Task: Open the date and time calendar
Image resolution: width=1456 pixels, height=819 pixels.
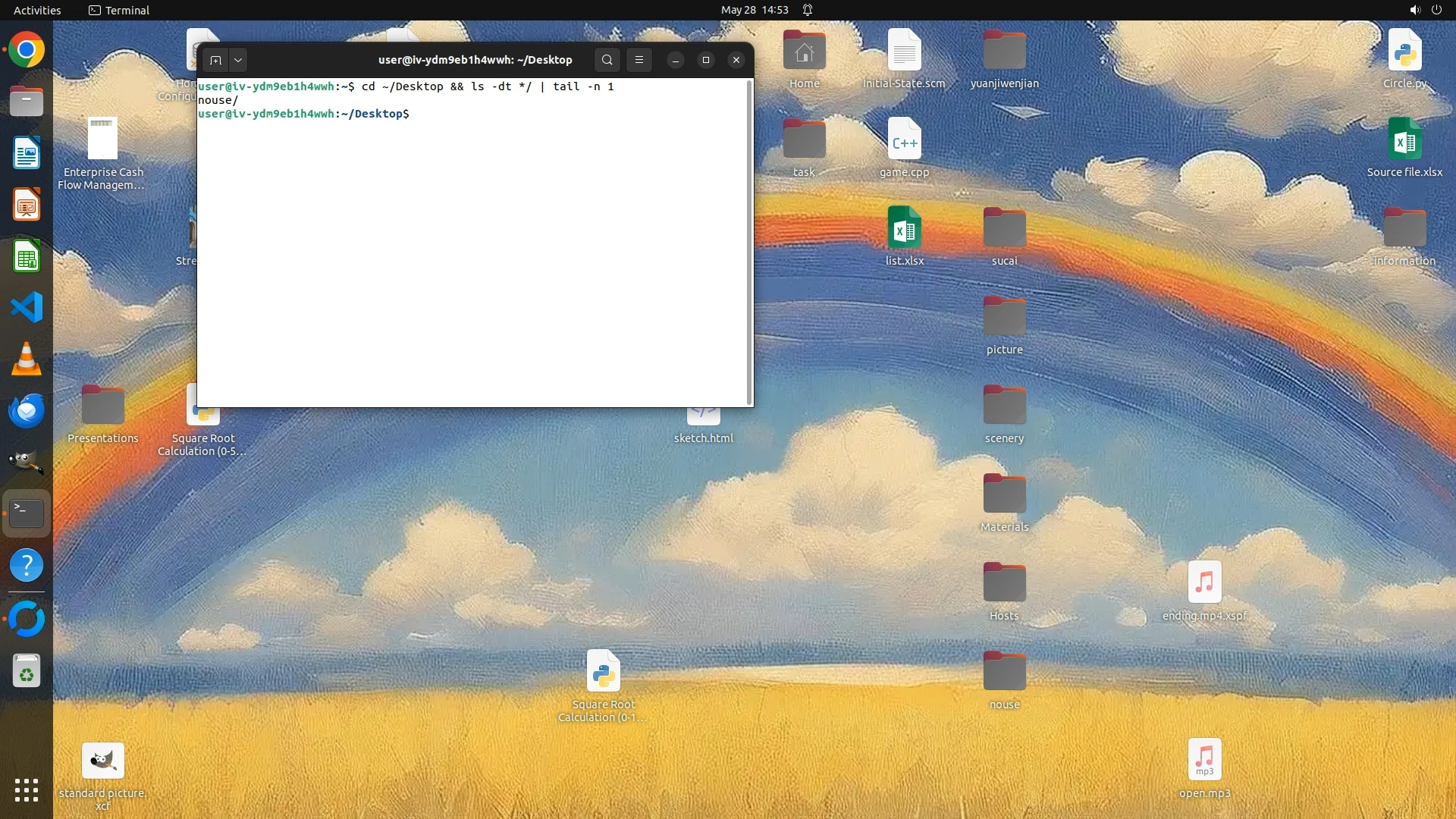Action: click(754, 10)
